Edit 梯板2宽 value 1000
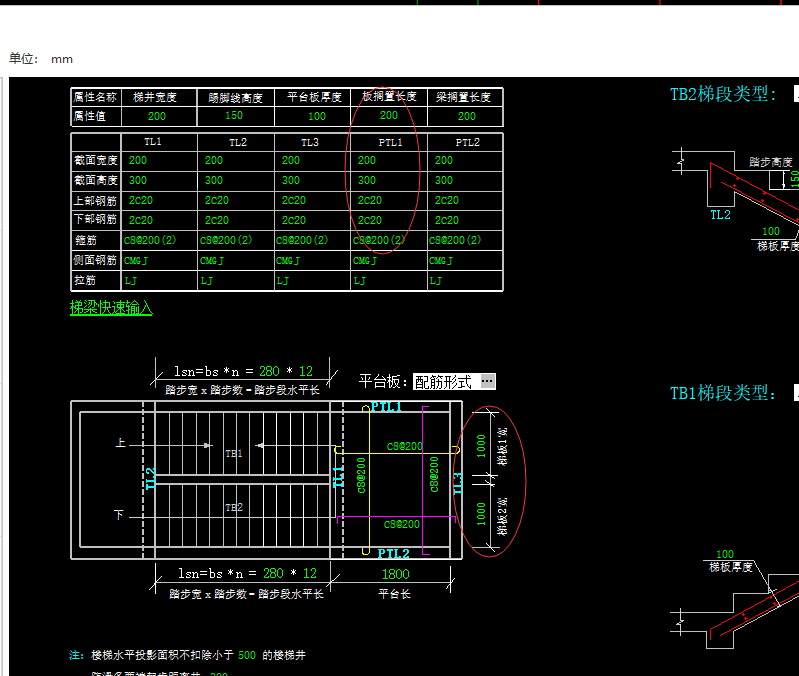 (x=481, y=513)
